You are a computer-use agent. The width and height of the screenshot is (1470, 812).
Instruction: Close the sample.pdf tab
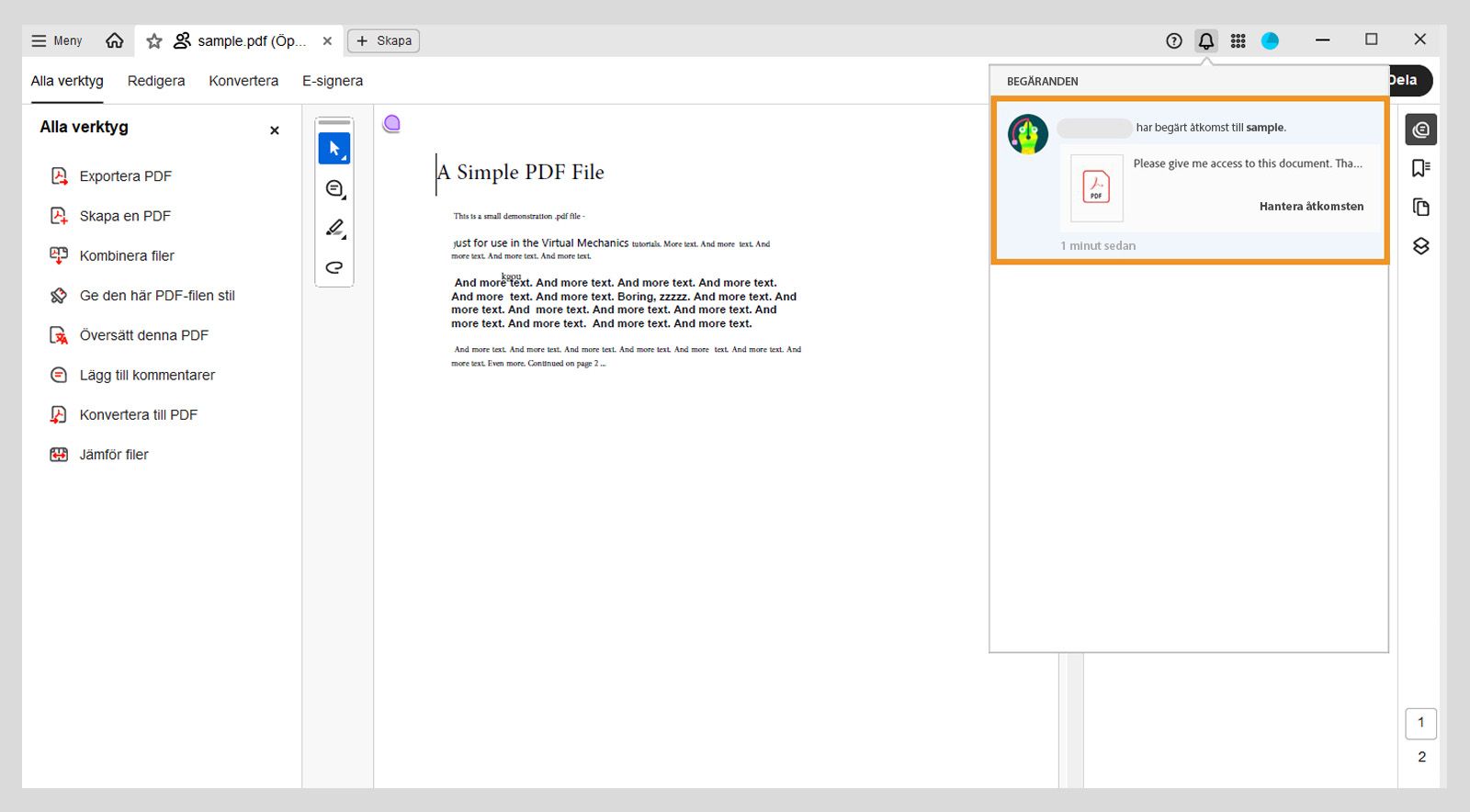(x=327, y=40)
